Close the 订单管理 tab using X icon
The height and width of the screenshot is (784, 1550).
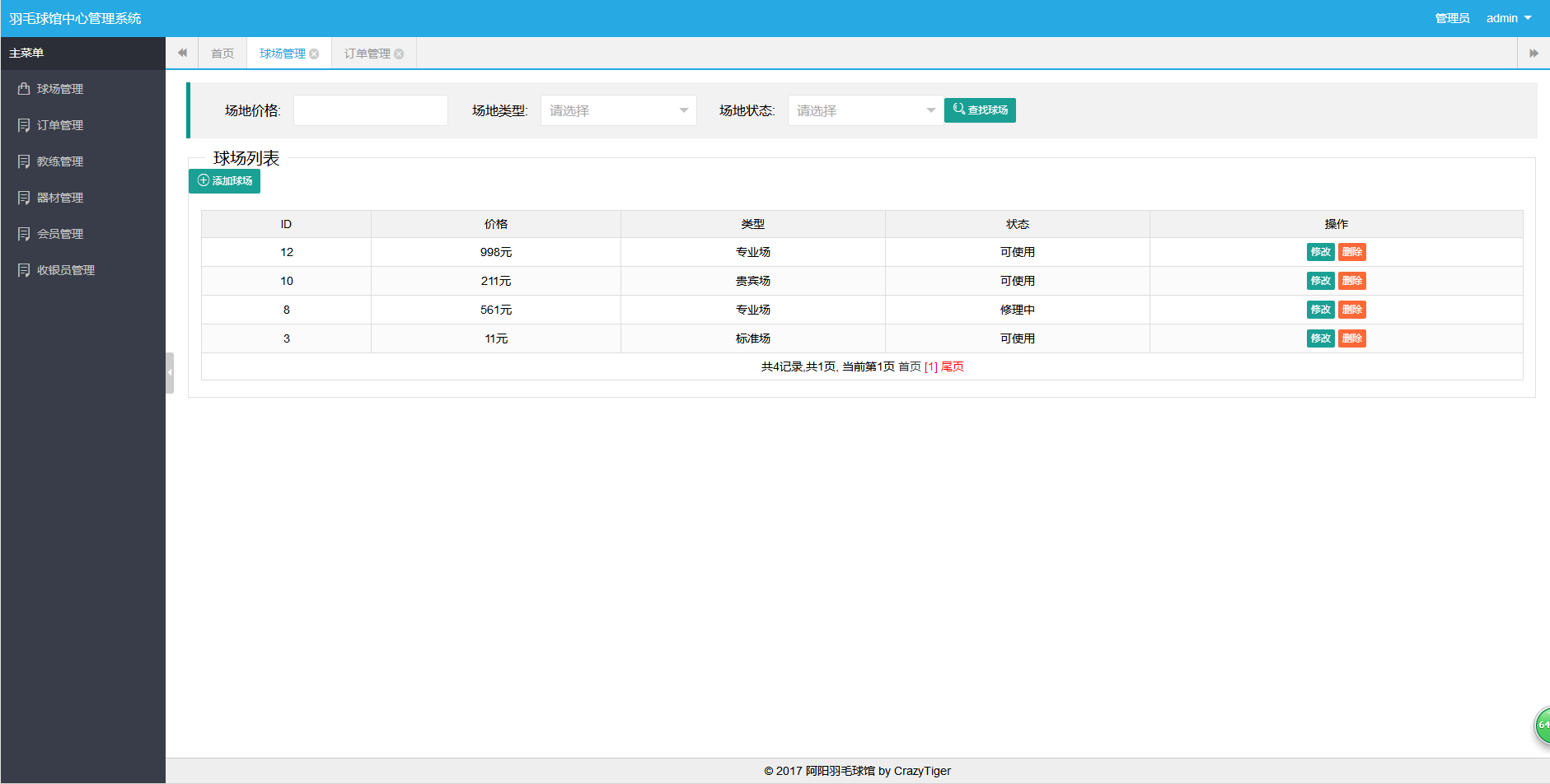click(399, 54)
